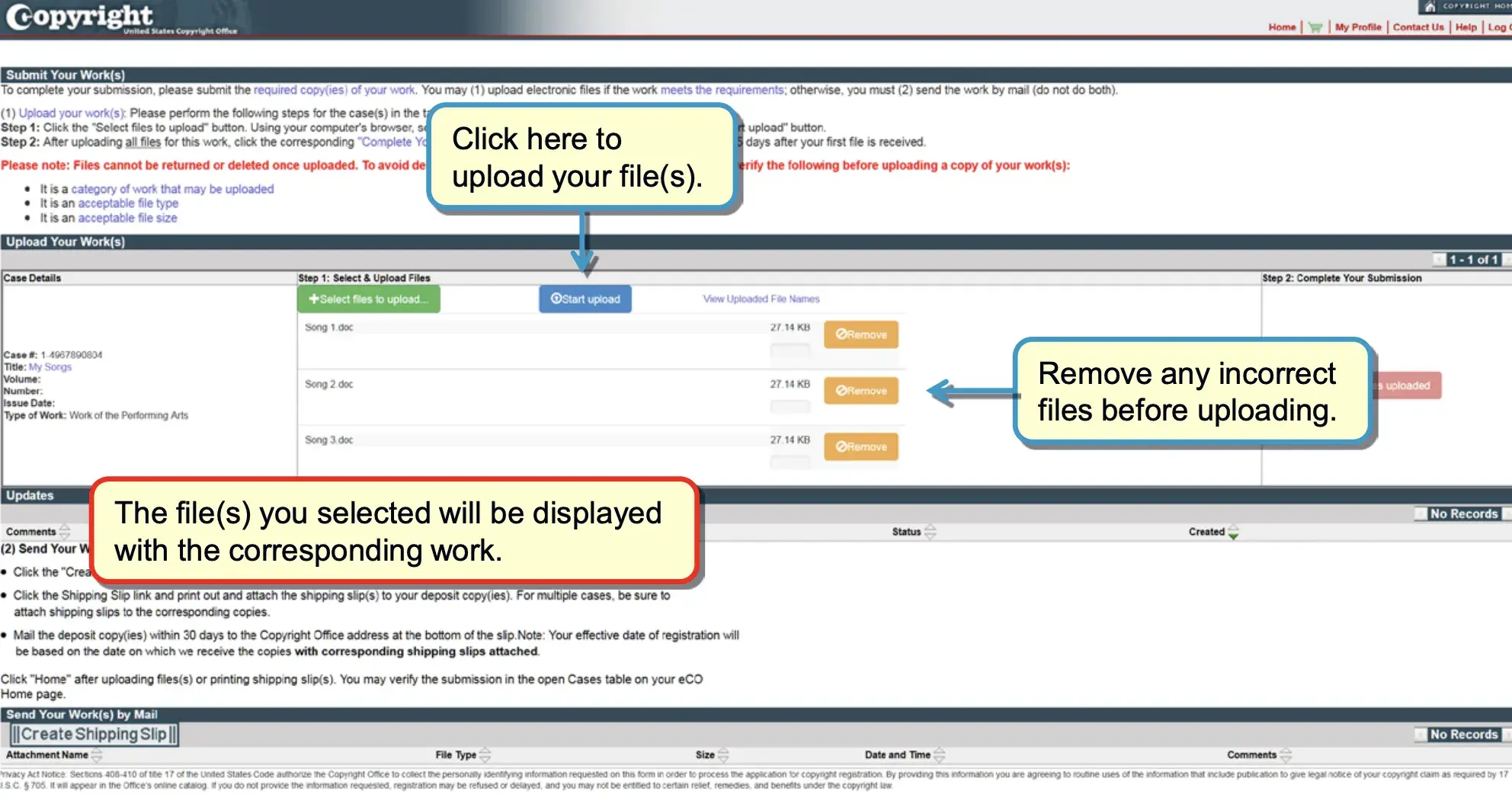Remove the Song 1.doc file
Screen dimensions: 1512x806
(861, 334)
